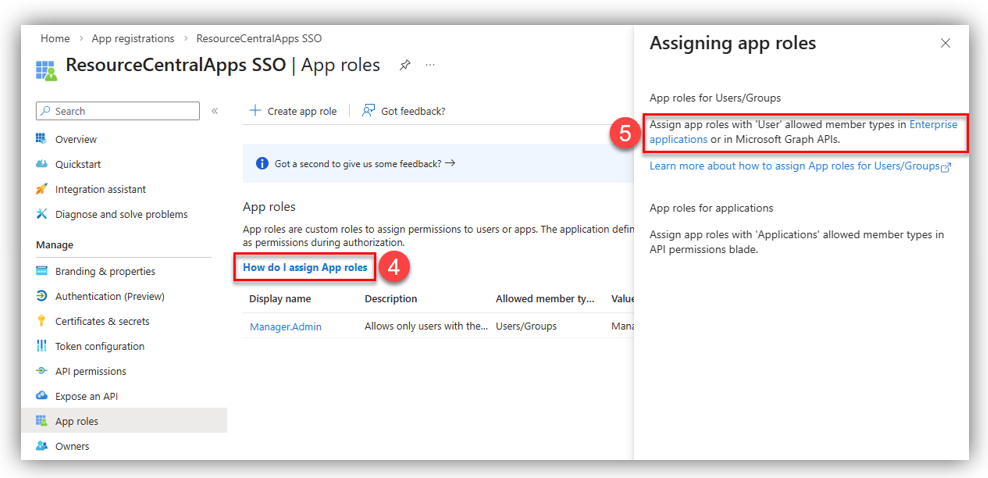Viewport: 988px width, 478px height.
Task: Open Branding & properties settings
Action: click(x=105, y=271)
